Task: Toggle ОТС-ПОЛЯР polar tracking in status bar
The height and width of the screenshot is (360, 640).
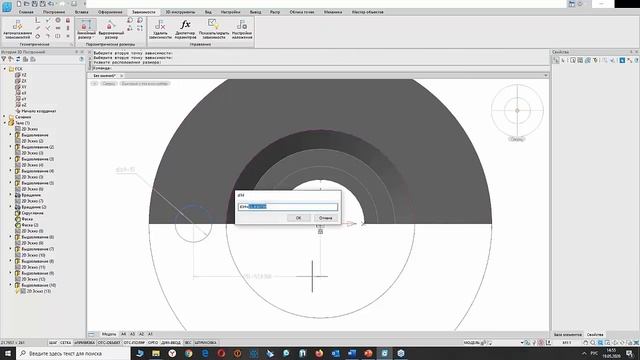Action: coord(135,343)
